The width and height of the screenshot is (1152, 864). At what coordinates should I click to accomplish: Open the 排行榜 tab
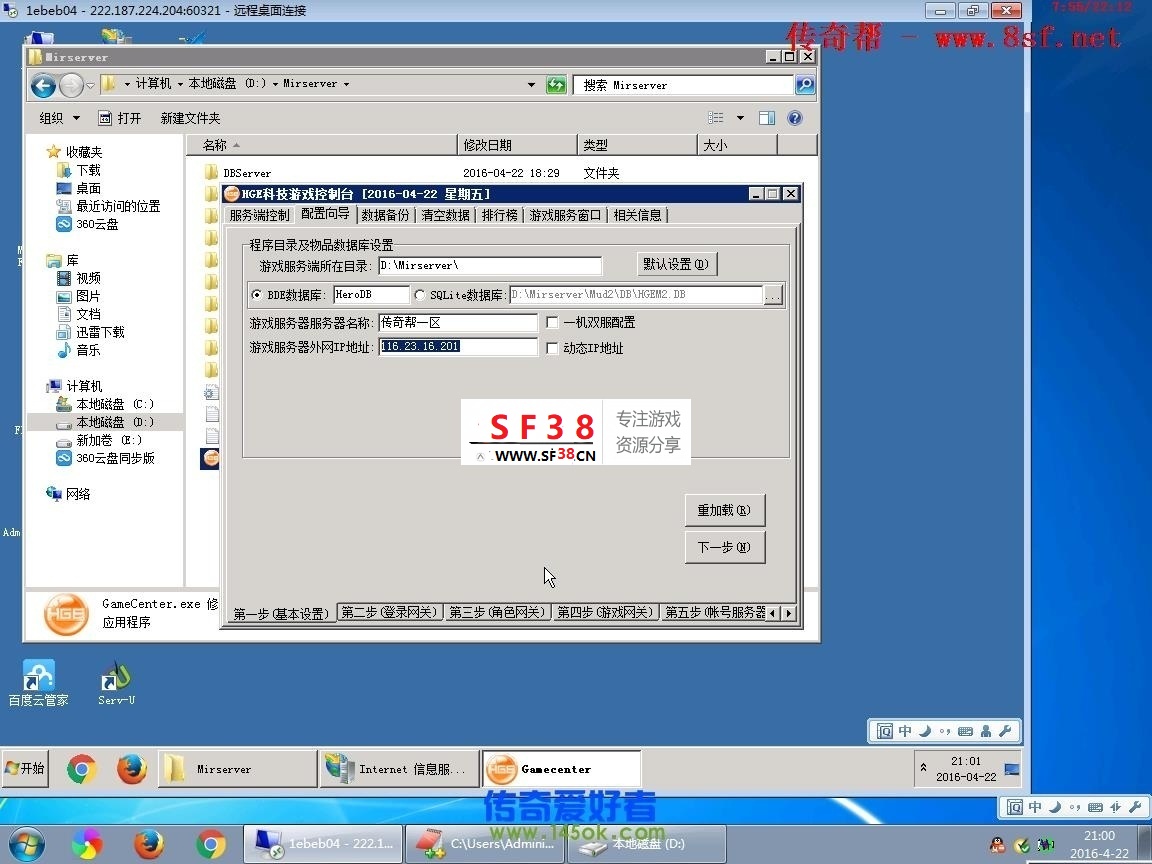[x=500, y=215]
